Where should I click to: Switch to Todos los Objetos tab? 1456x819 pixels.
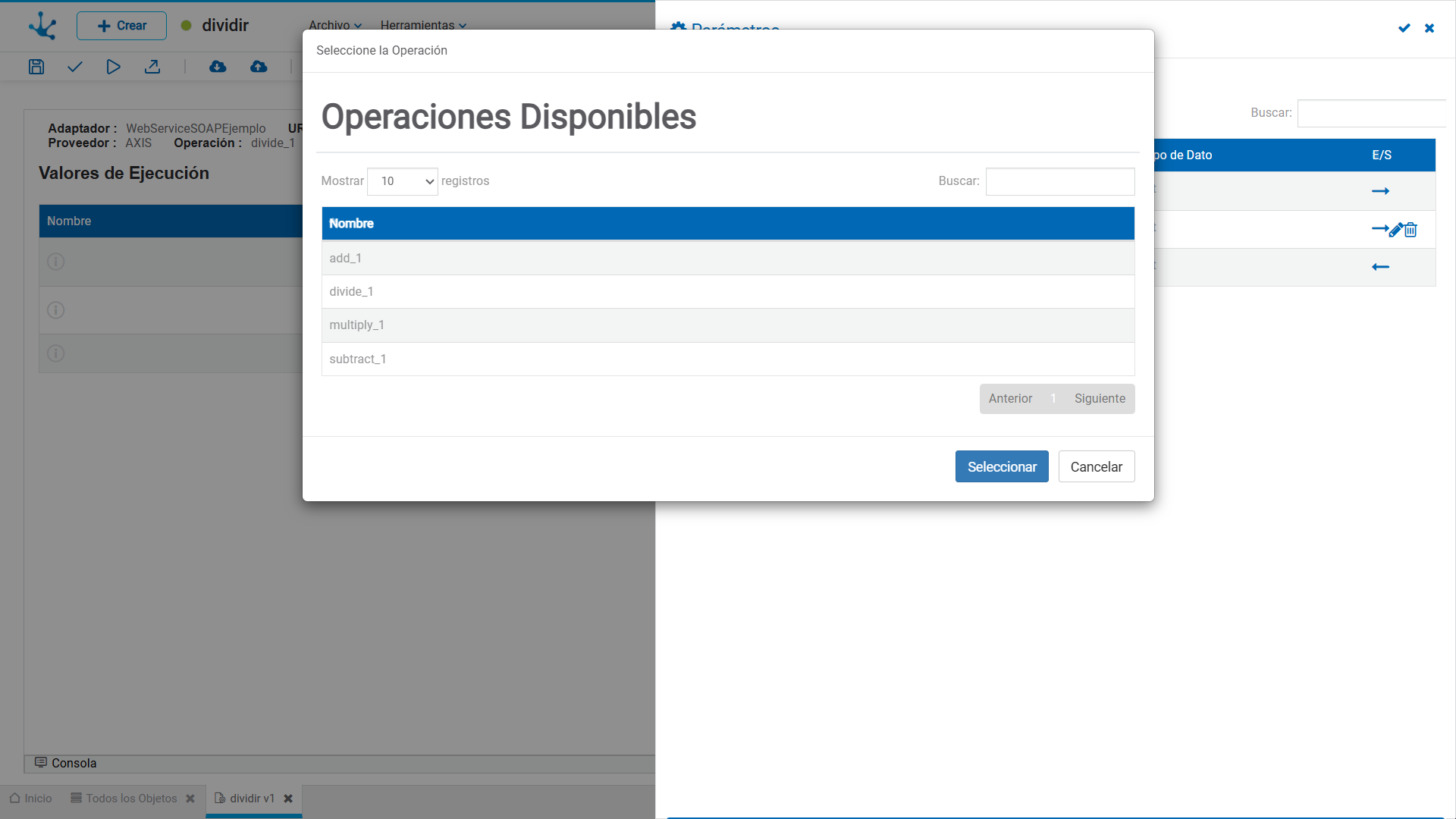(x=132, y=799)
